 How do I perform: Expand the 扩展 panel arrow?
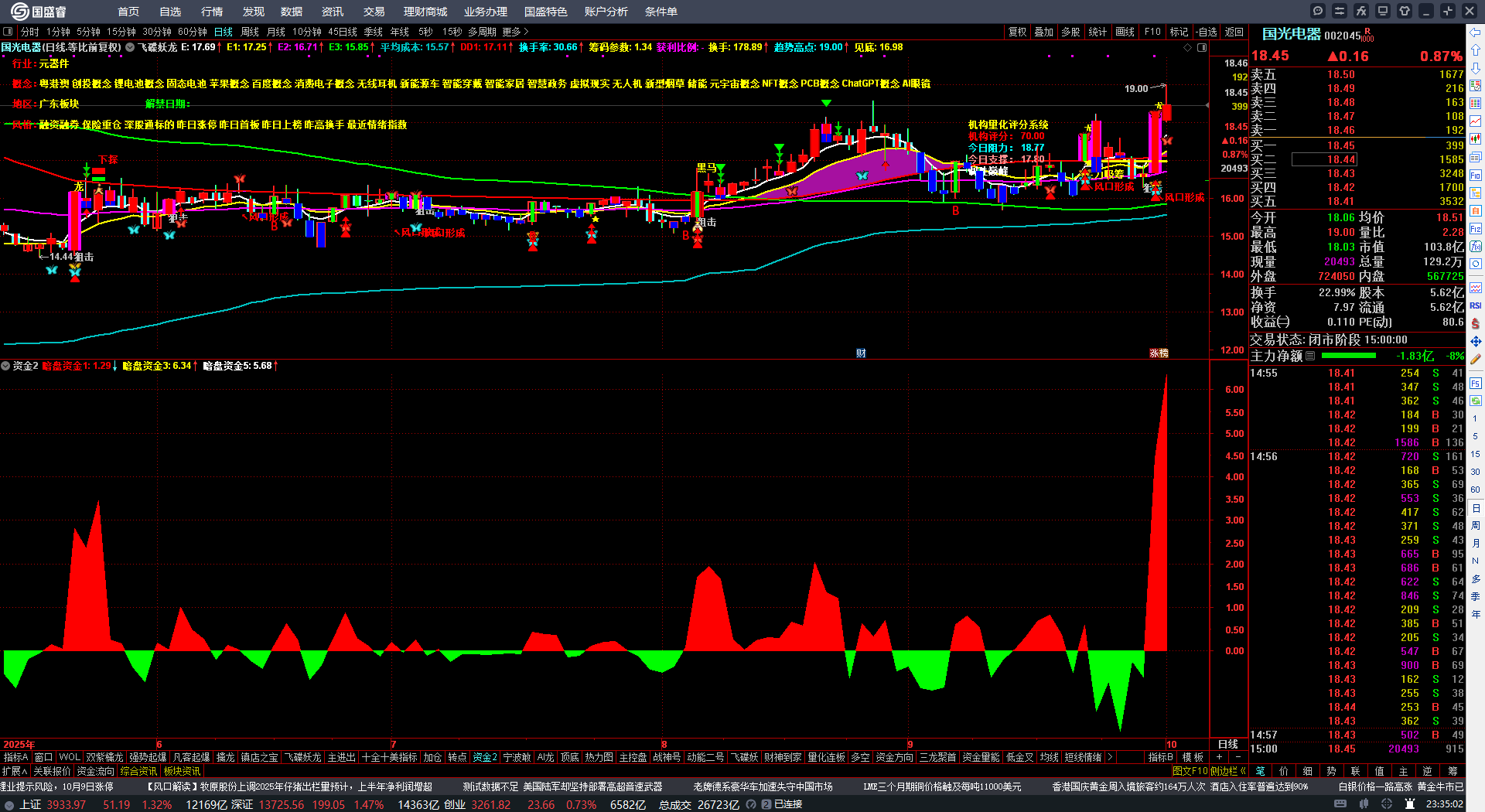tap(15, 771)
